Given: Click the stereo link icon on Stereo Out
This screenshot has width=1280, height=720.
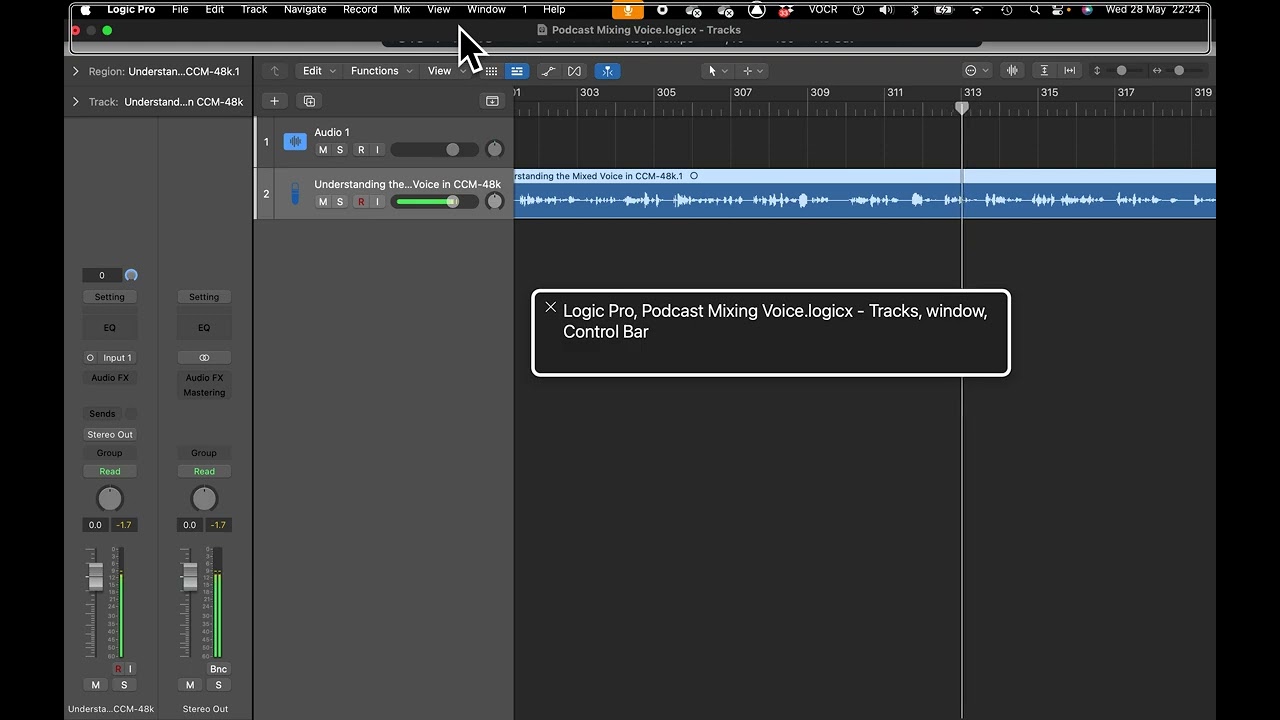Looking at the screenshot, I should tap(204, 357).
